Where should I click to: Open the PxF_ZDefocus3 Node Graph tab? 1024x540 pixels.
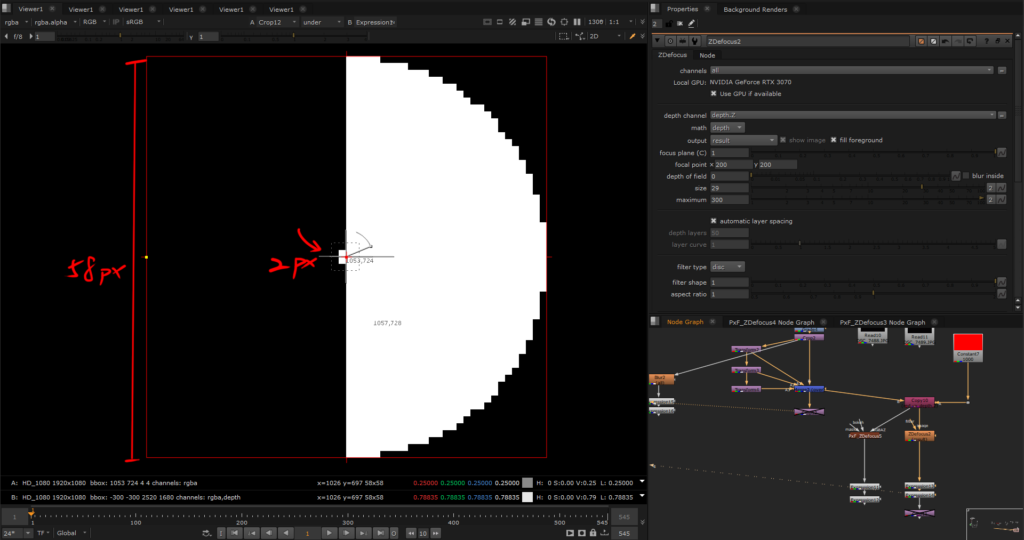[x=882, y=322]
